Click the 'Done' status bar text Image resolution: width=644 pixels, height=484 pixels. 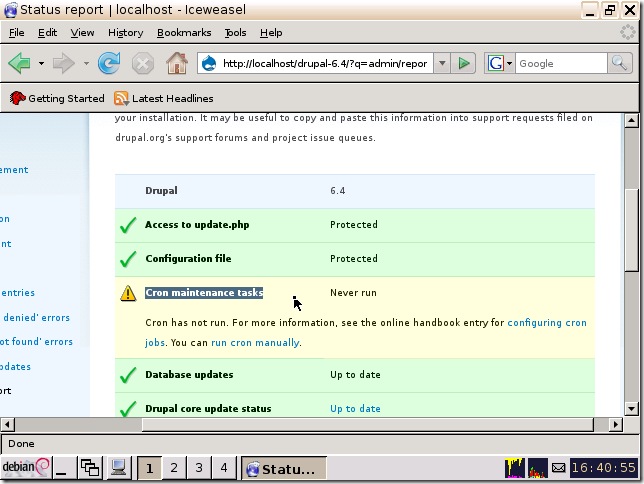point(21,444)
